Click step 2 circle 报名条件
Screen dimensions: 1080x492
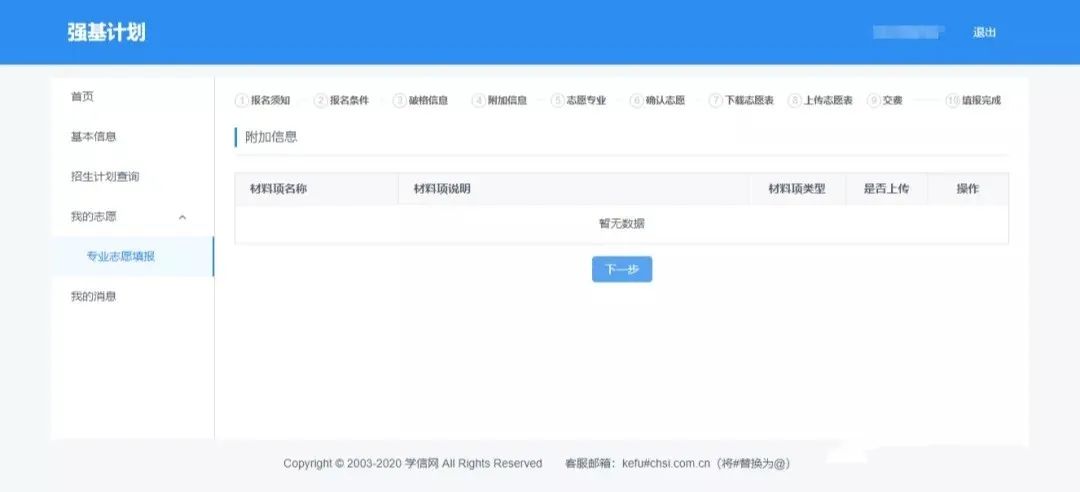320,100
